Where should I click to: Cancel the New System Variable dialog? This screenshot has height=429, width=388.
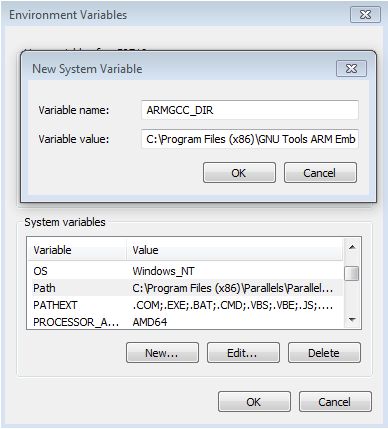point(320,173)
